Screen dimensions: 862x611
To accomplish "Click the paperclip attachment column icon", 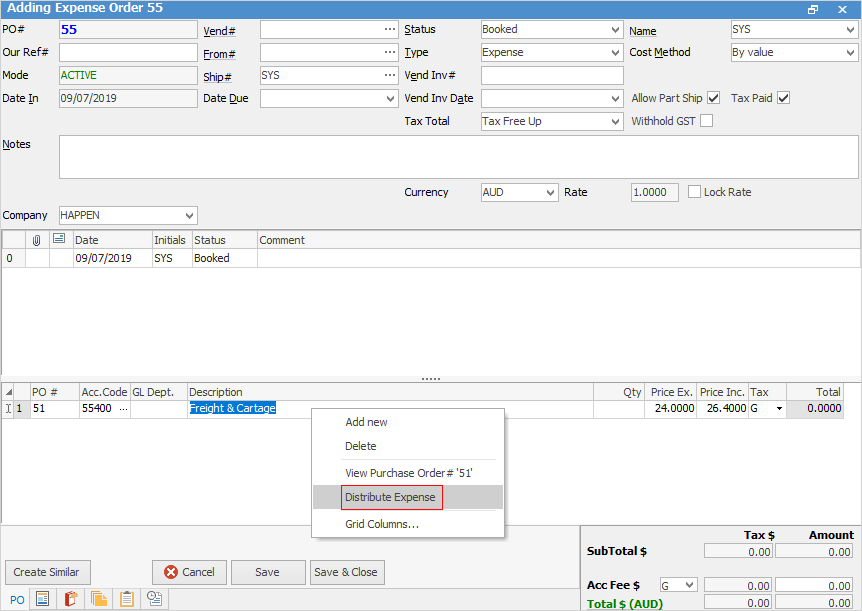I will (37, 240).
